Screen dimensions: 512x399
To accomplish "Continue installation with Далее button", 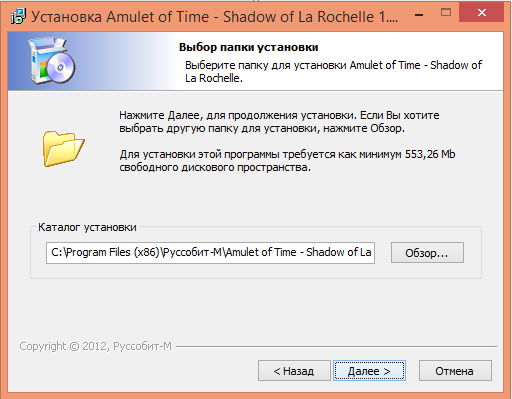I will coord(369,371).
